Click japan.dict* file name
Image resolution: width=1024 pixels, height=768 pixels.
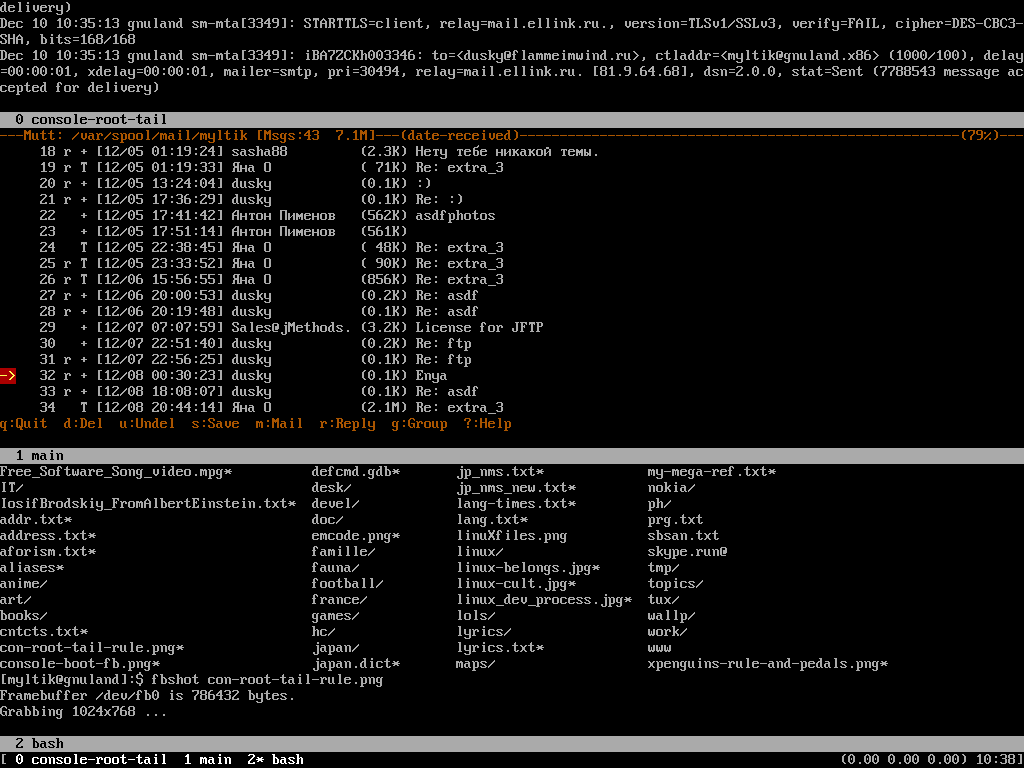[x=356, y=664]
